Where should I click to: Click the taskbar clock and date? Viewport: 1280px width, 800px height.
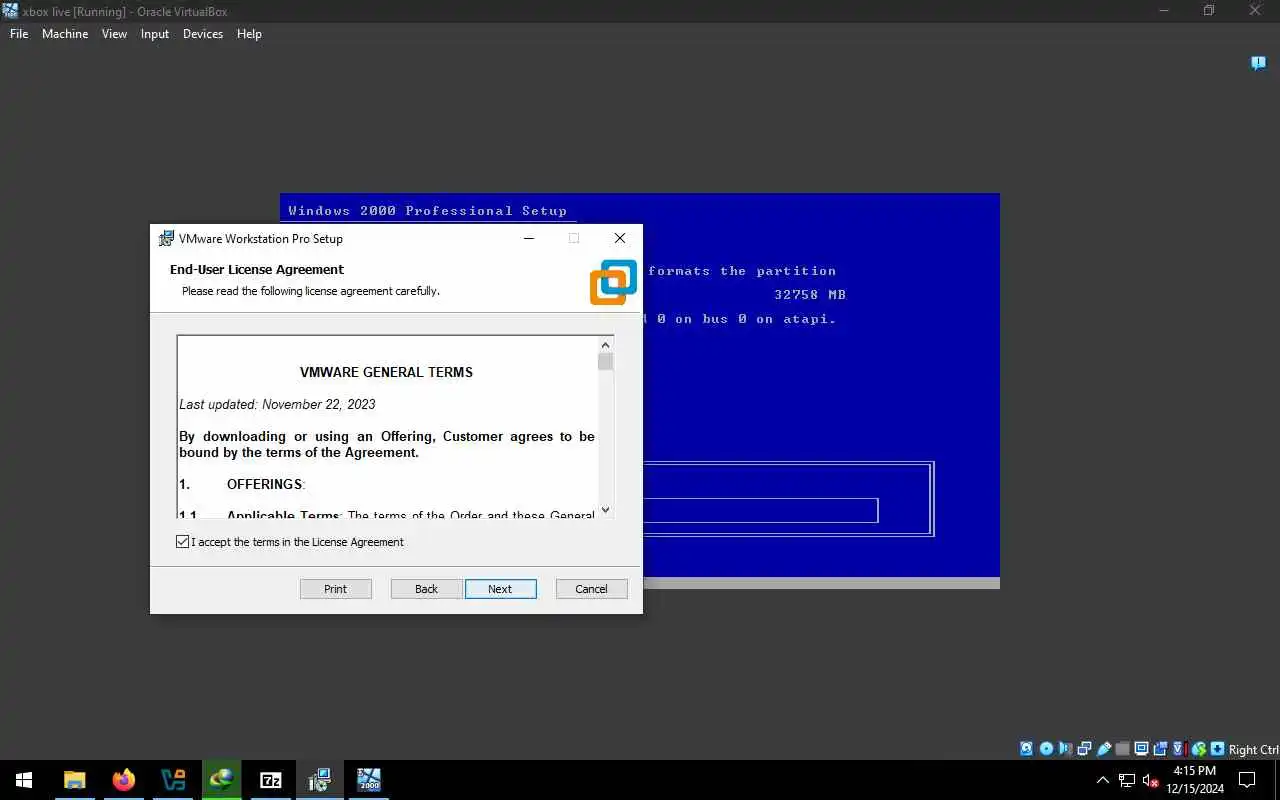coord(1194,780)
